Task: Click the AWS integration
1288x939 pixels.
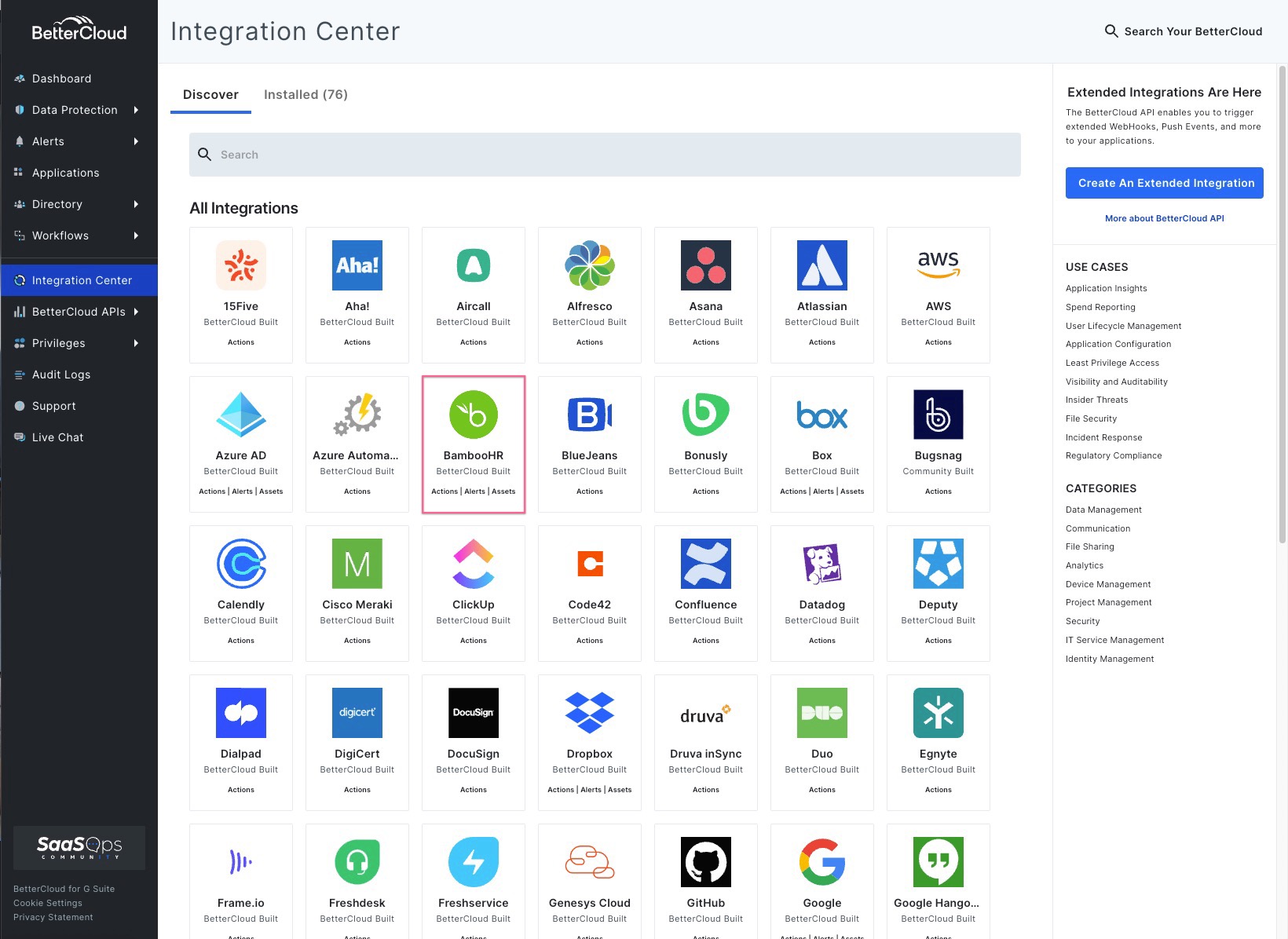Action: pyautogui.click(x=938, y=294)
